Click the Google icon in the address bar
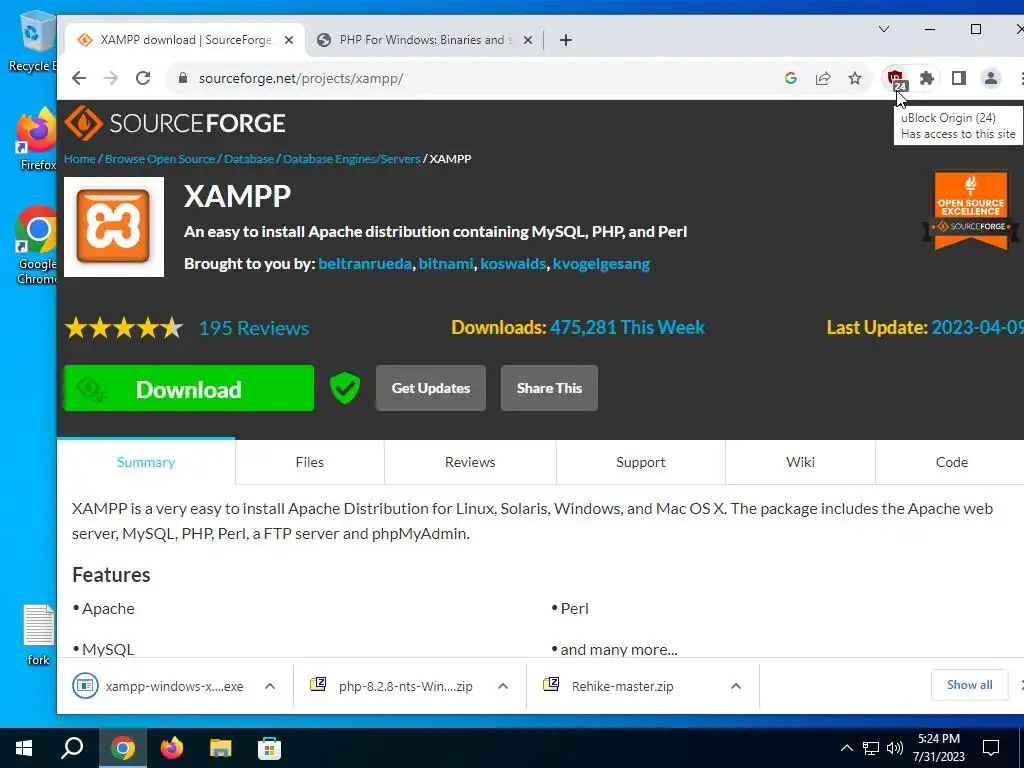This screenshot has width=1024, height=768. [791, 78]
